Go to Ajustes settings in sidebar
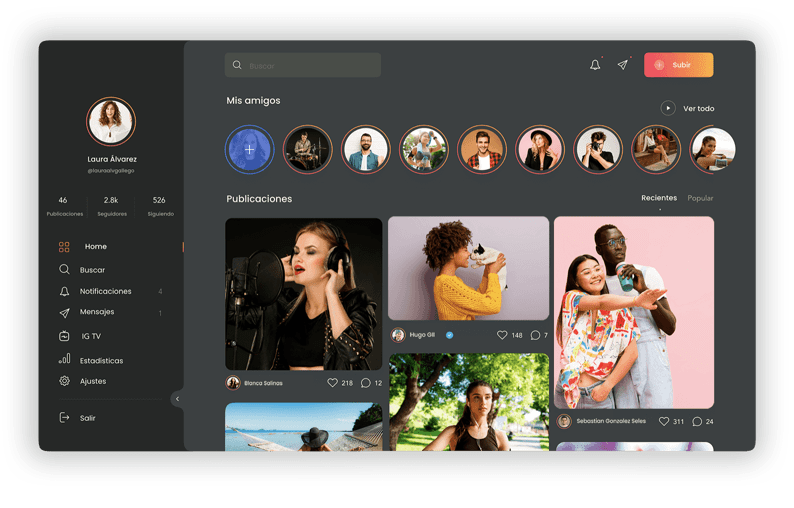The height and width of the screenshot is (508, 794). pyautogui.click(x=92, y=381)
